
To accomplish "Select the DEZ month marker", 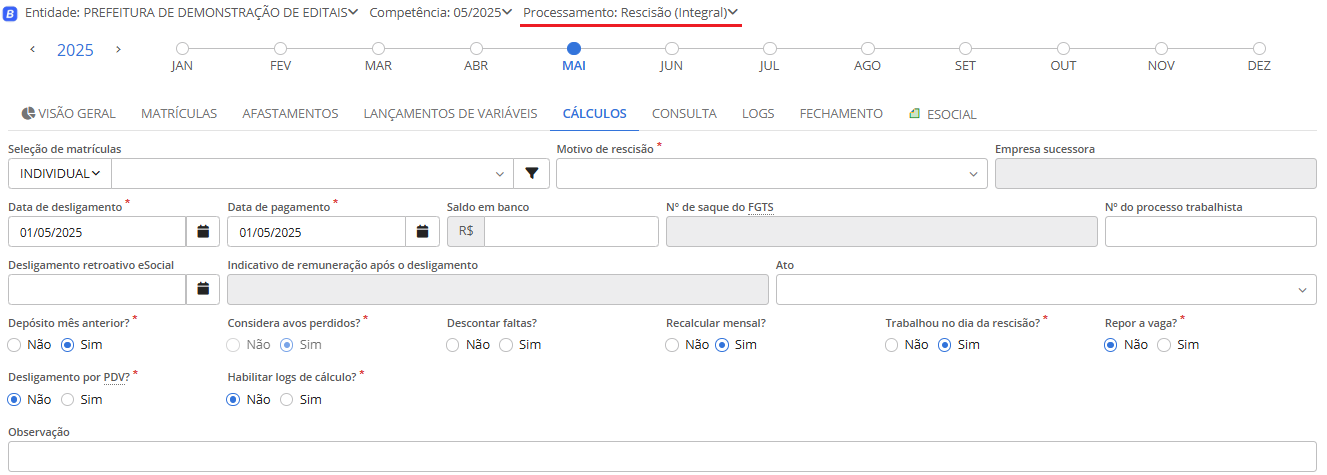I will (x=1259, y=49).
